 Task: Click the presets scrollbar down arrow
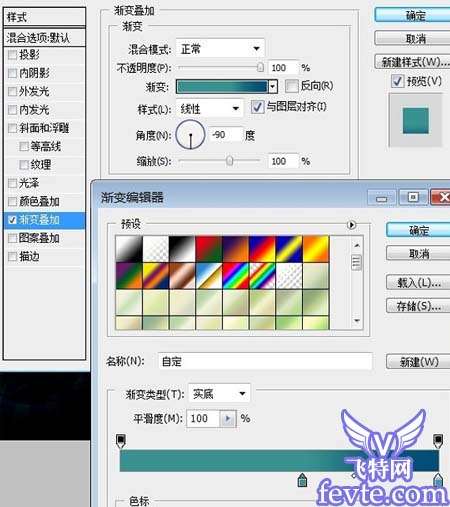[x=357, y=321]
